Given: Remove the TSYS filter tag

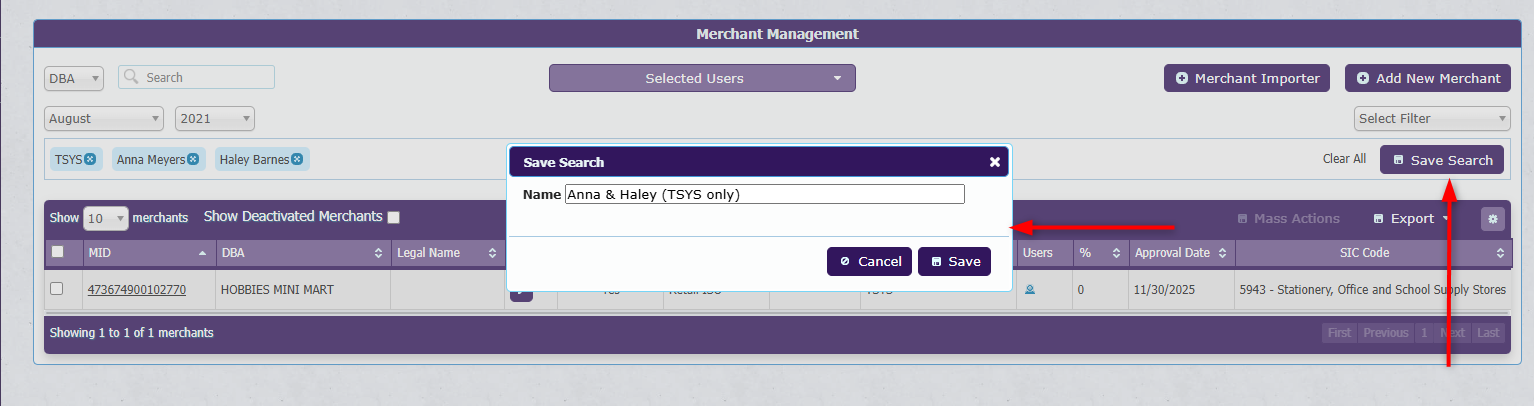Looking at the screenshot, I should (90, 159).
